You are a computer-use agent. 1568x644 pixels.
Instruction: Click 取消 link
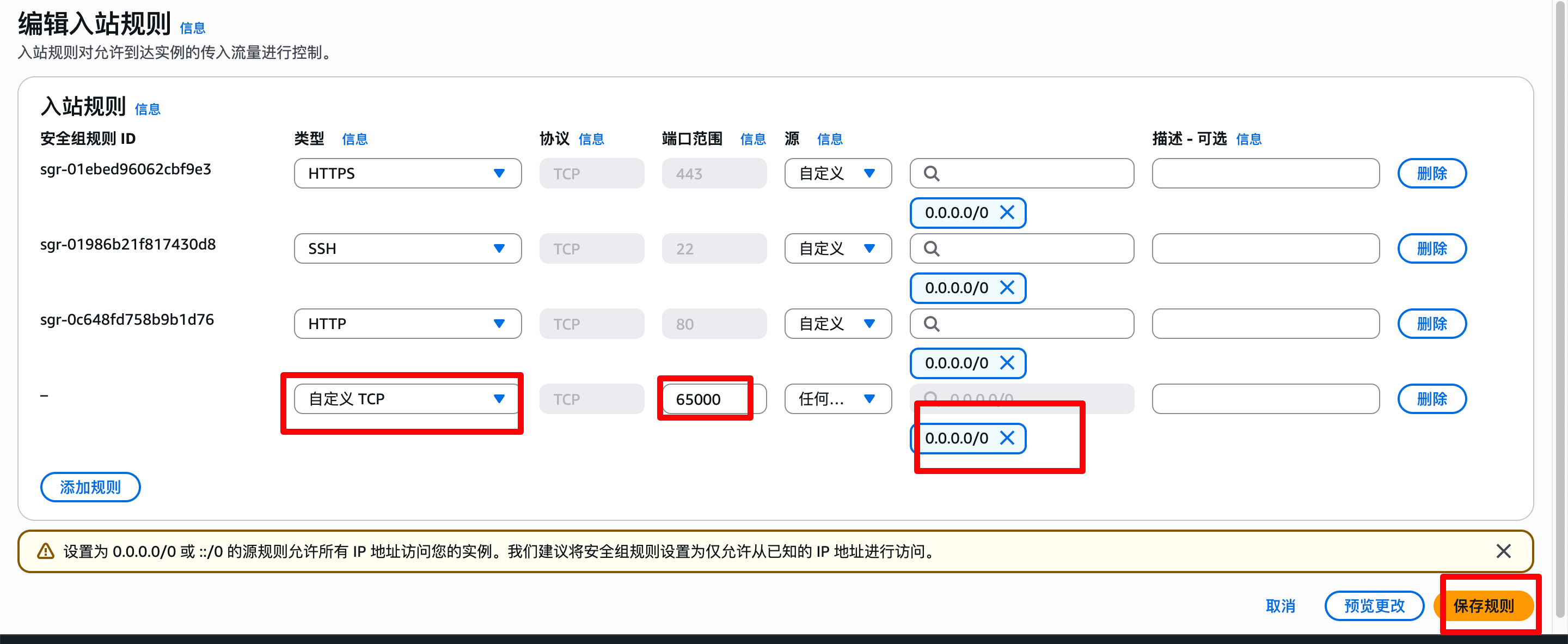(x=1280, y=606)
